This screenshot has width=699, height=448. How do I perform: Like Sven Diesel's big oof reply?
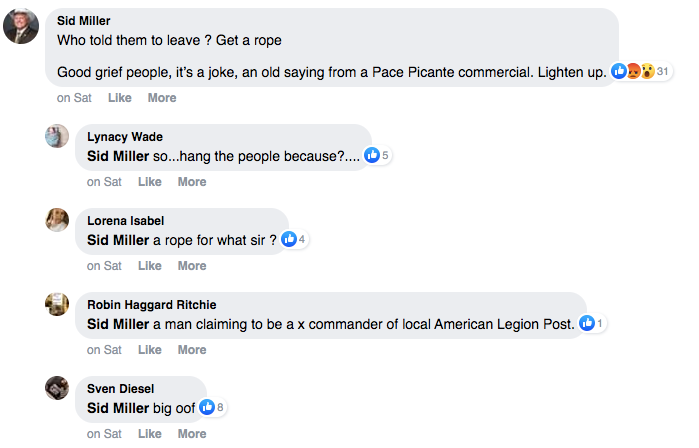pos(149,434)
